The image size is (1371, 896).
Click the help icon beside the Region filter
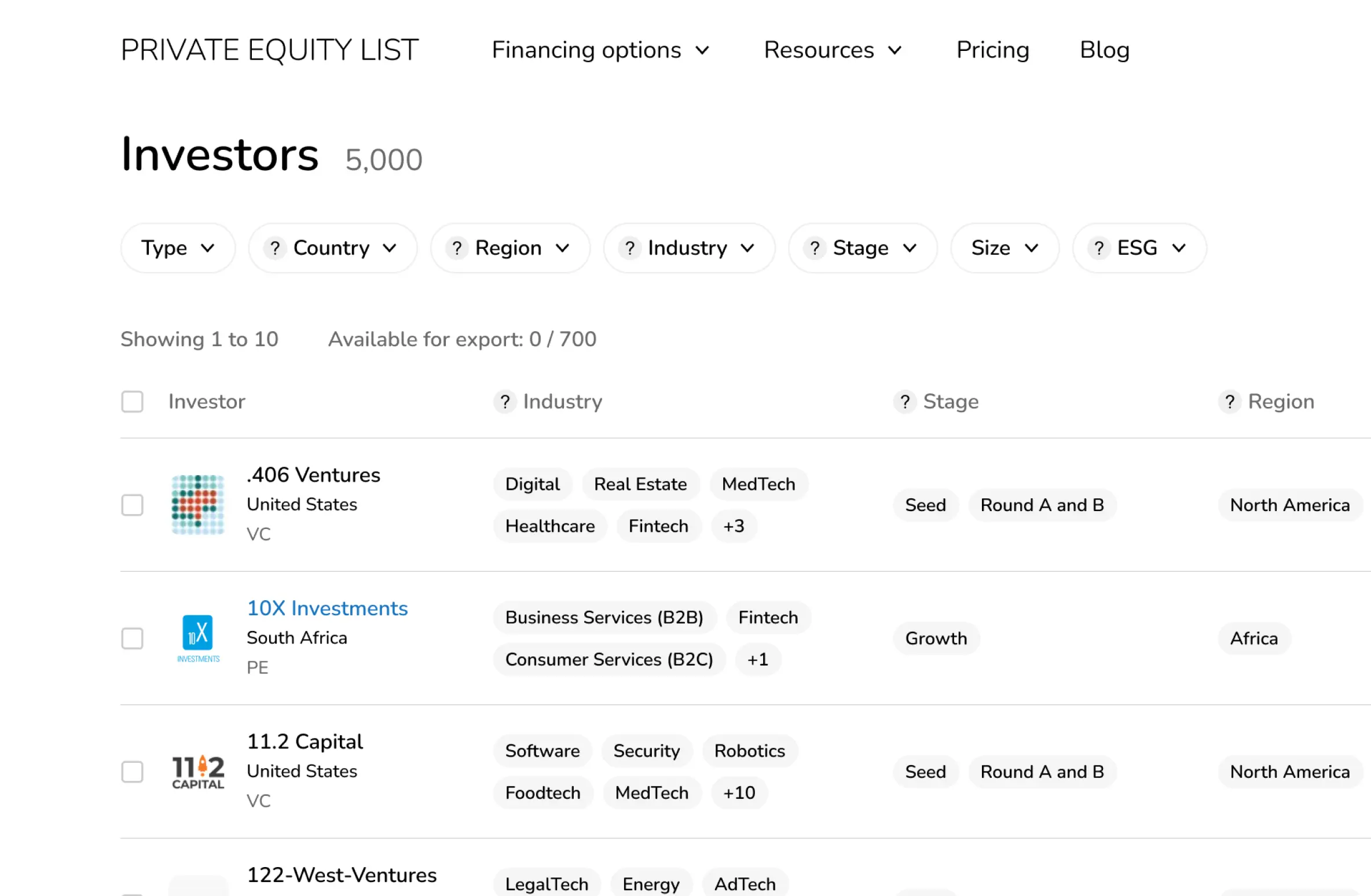[457, 248]
